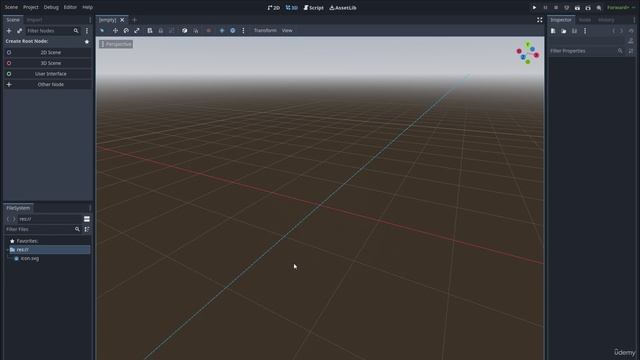Open Scene dock options three-dot menu
This screenshot has height=360, width=640.
tap(90, 20)
